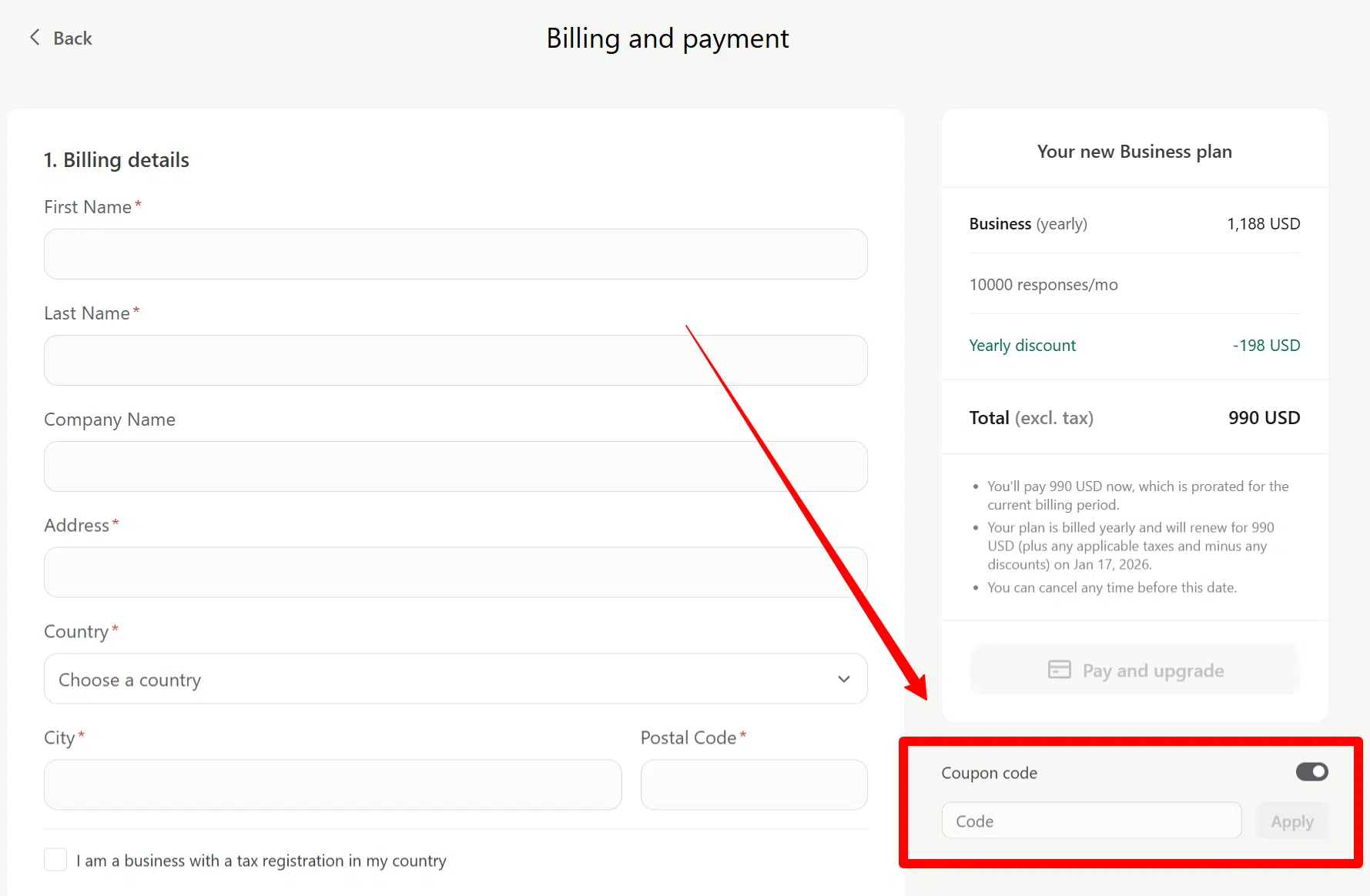Click the credit card icon on Pay and upgrade
Viewport: 1370px width, 896px height.
(x=1060, y=670)
